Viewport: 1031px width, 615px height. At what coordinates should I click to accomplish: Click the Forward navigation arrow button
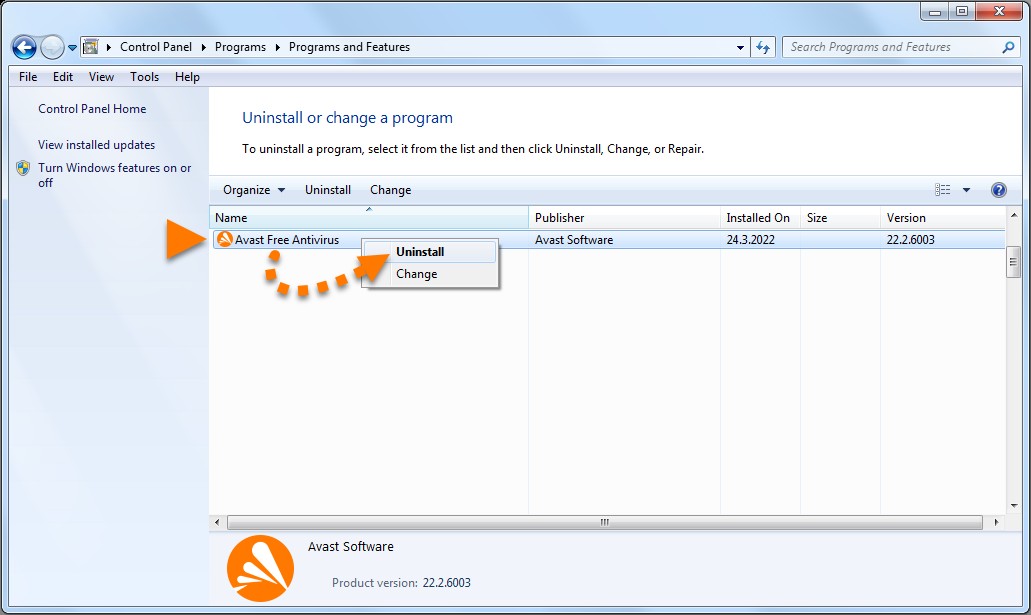[52, 47]
